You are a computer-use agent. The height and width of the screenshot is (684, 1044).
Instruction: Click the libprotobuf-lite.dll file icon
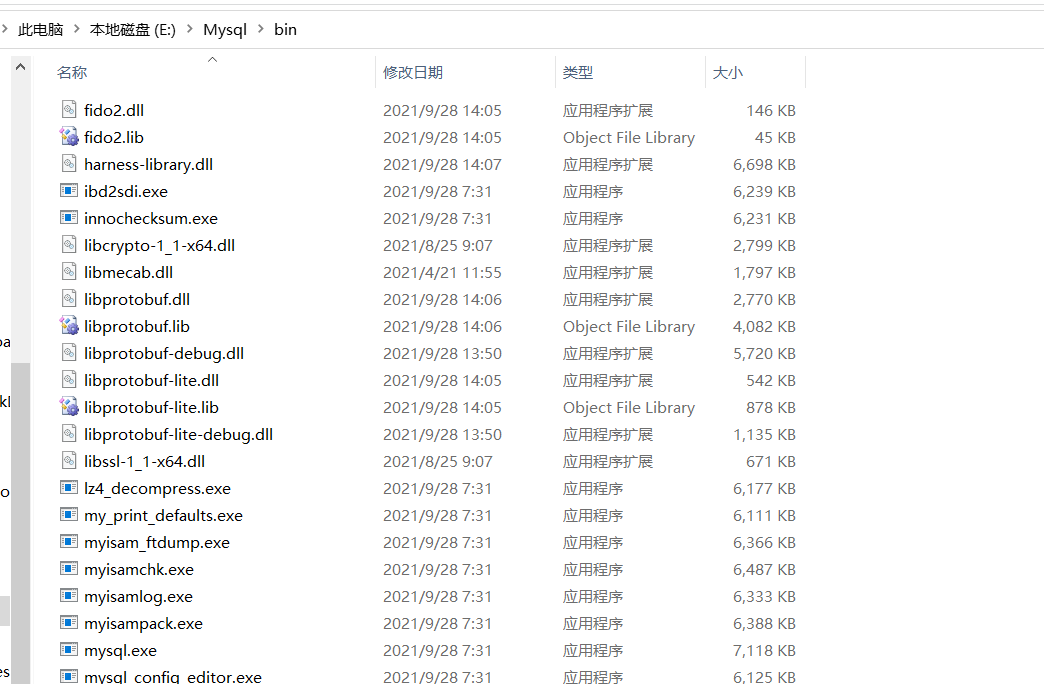pos(69,380)
